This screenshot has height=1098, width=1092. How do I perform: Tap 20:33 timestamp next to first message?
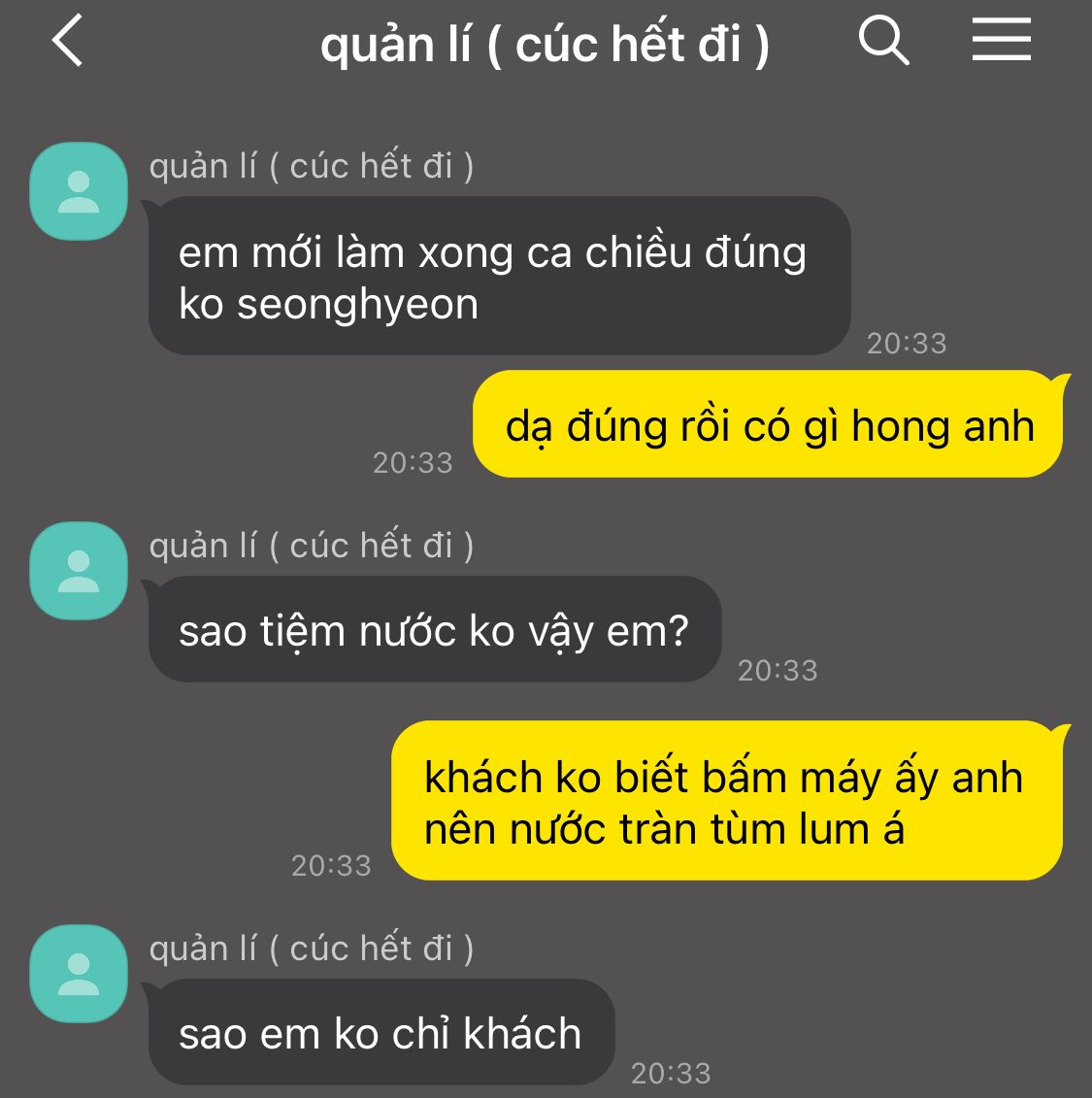[x=907, y=343]
